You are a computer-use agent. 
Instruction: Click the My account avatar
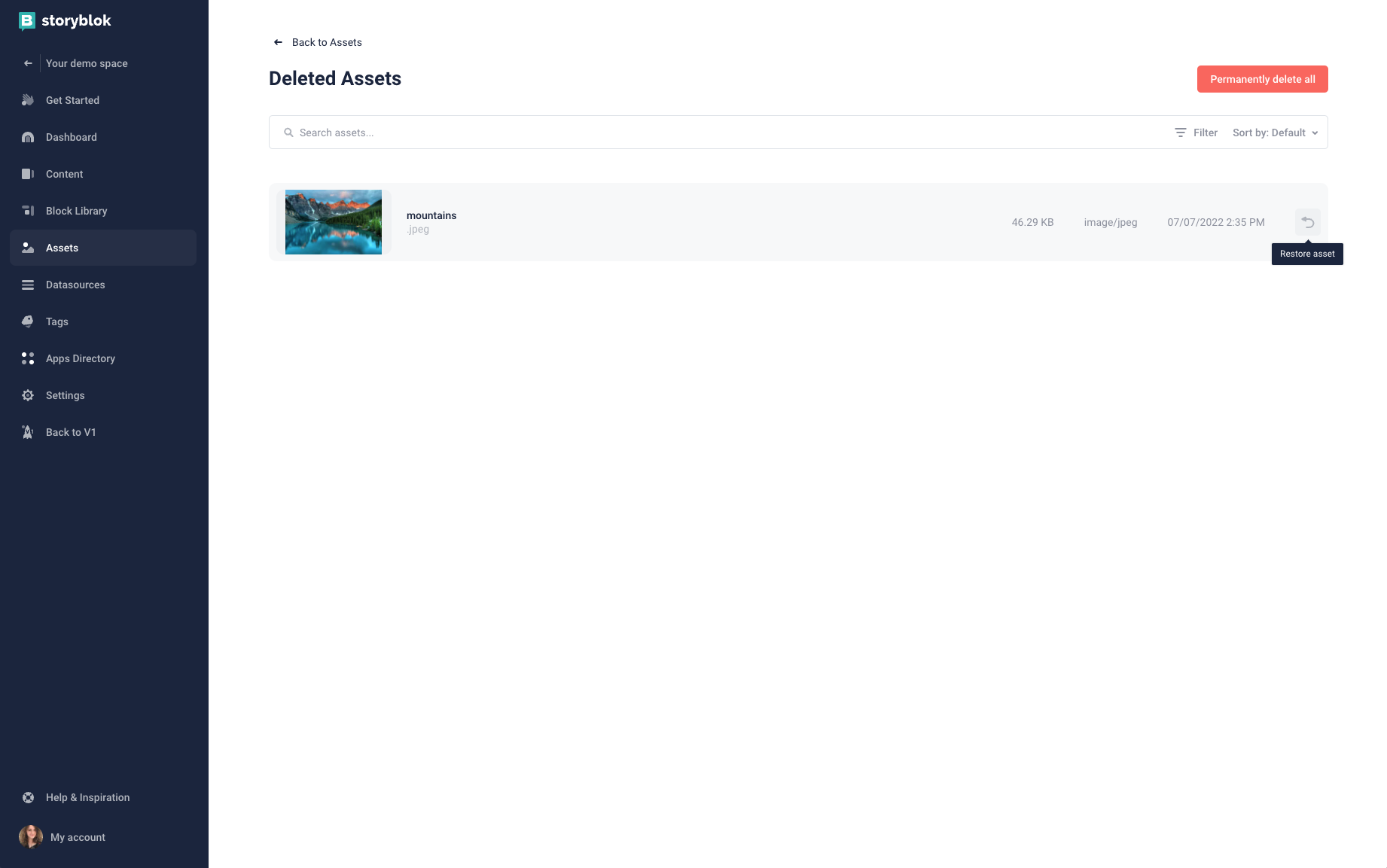pyautogui.click(x=31, y=836)
